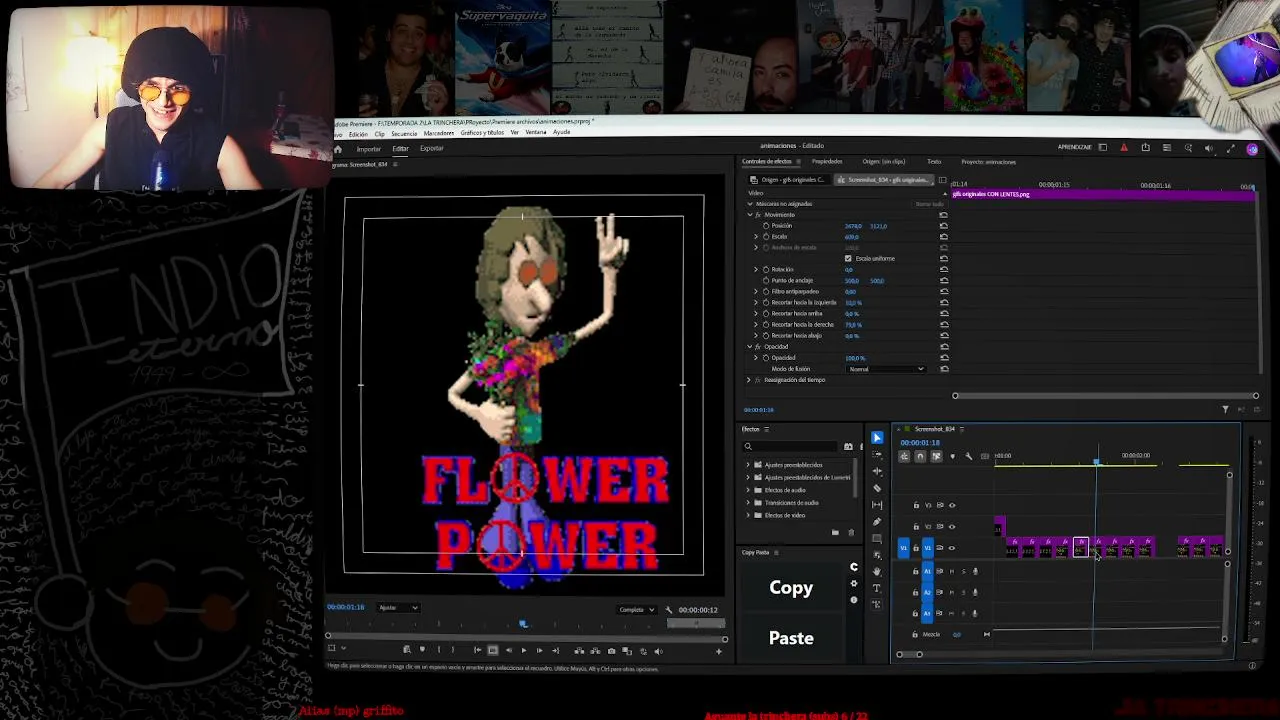This screenshot has width=1280, height=720.
Task: Expand the Rotación property
Action: 756,270
